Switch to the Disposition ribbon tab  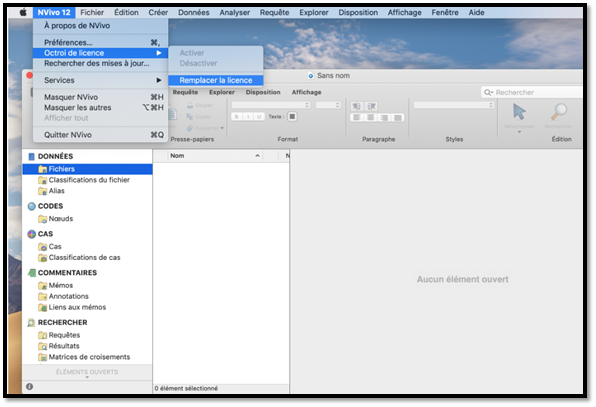(x=263, y=92)
